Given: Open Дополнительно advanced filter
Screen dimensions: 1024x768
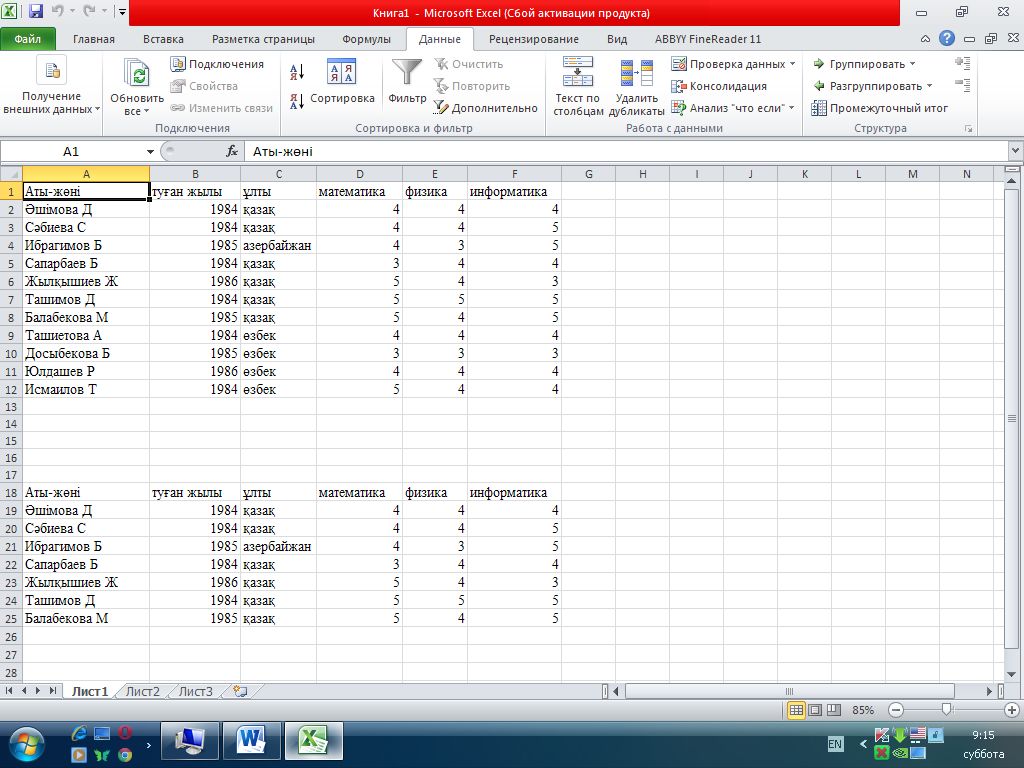Looking at the screenshot, I should pos(486,108).
